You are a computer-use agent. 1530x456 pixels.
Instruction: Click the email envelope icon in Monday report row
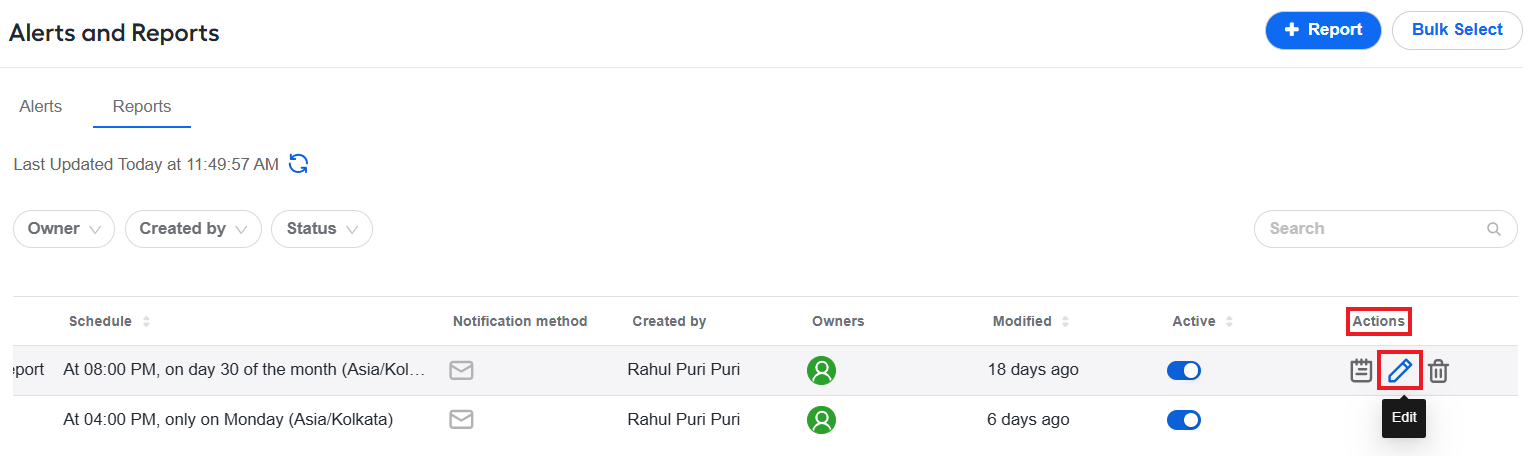coord(461,420)
